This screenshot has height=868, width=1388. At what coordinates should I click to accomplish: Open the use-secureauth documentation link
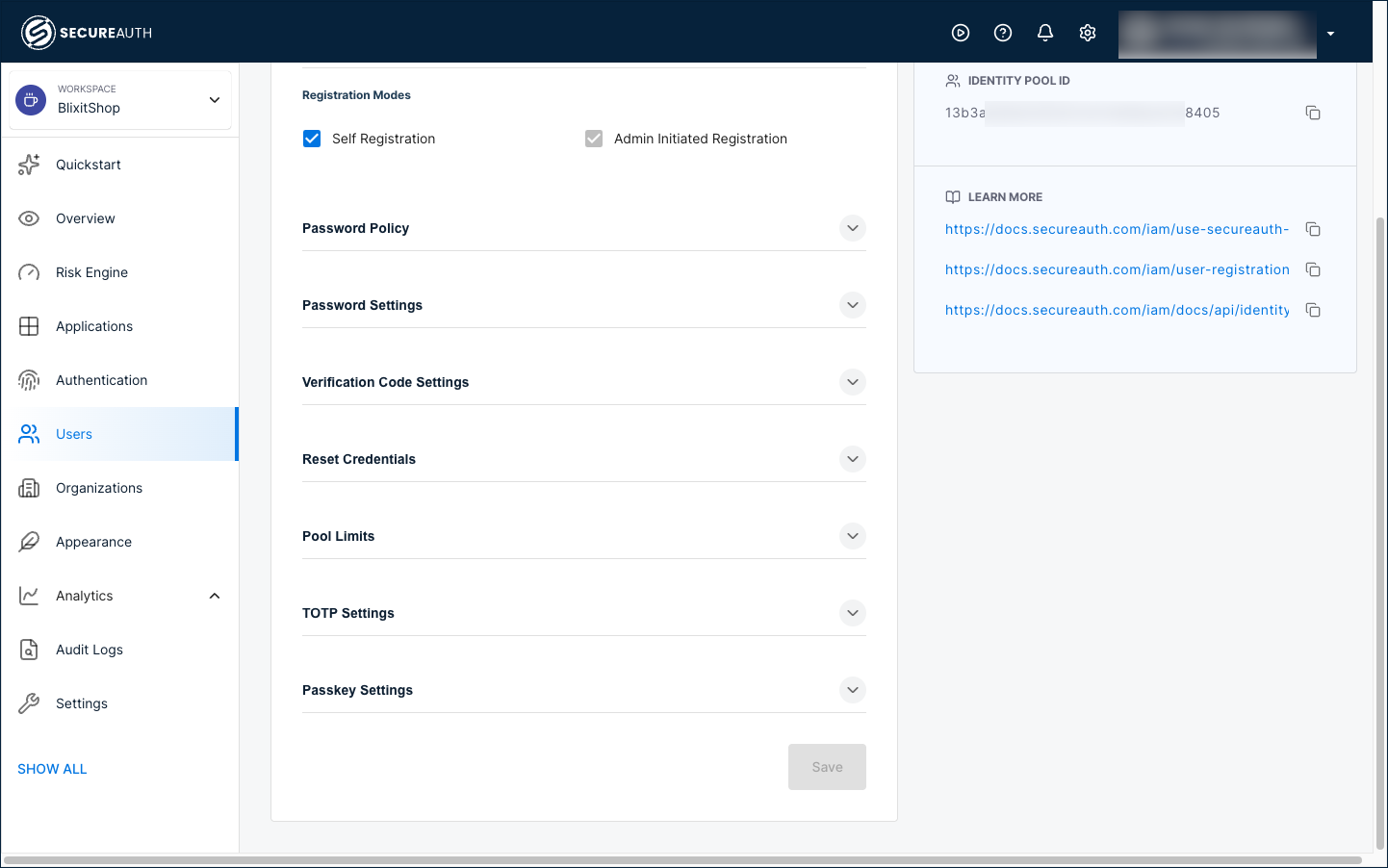pos(1117,229)
